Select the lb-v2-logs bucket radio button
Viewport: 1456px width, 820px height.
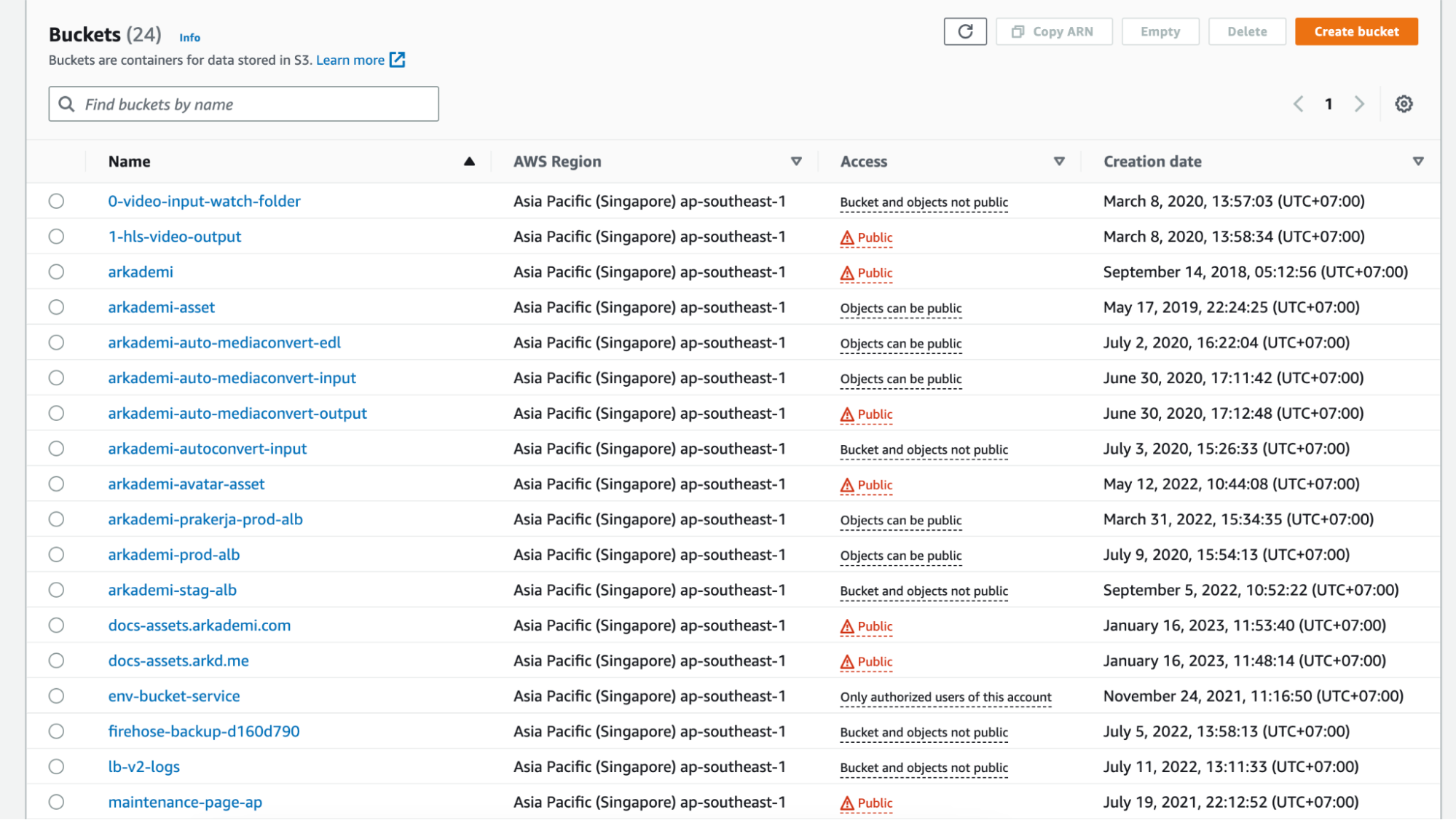56,766
